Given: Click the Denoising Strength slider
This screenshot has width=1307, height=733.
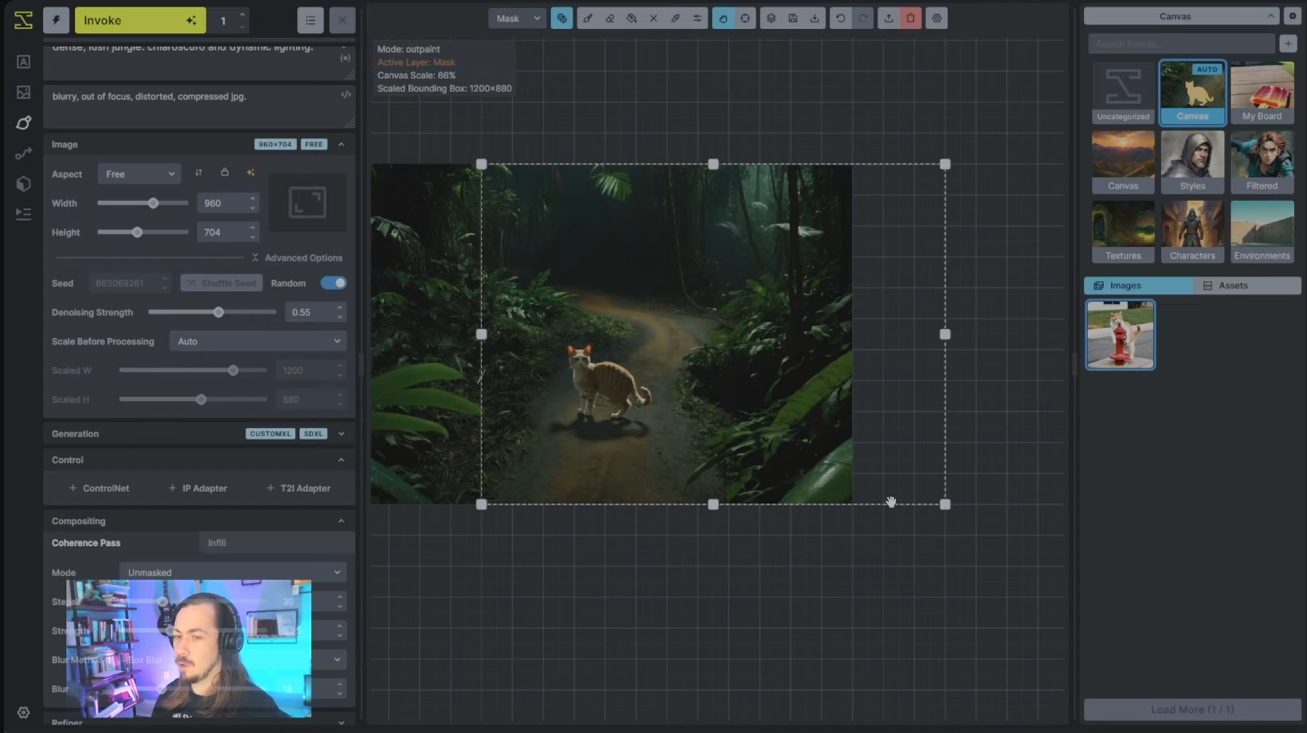Looking at the screenshot, I should (x=212, y=312).
